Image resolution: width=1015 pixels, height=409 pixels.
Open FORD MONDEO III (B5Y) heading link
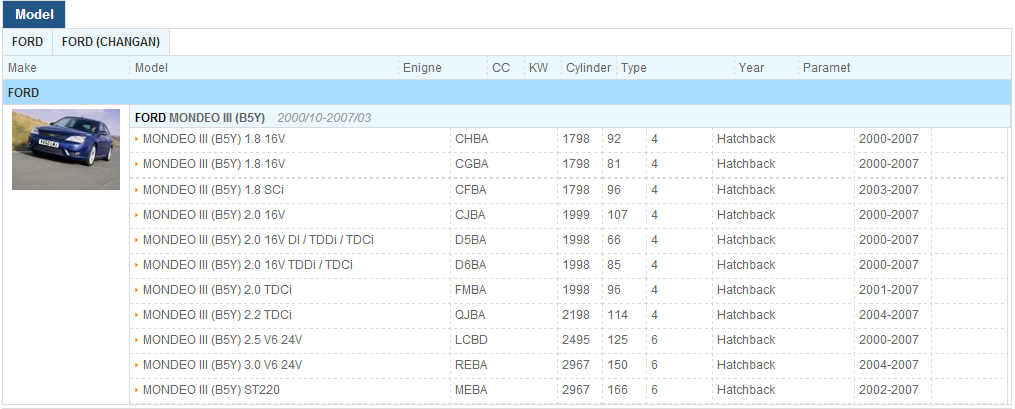coord(200,118)
